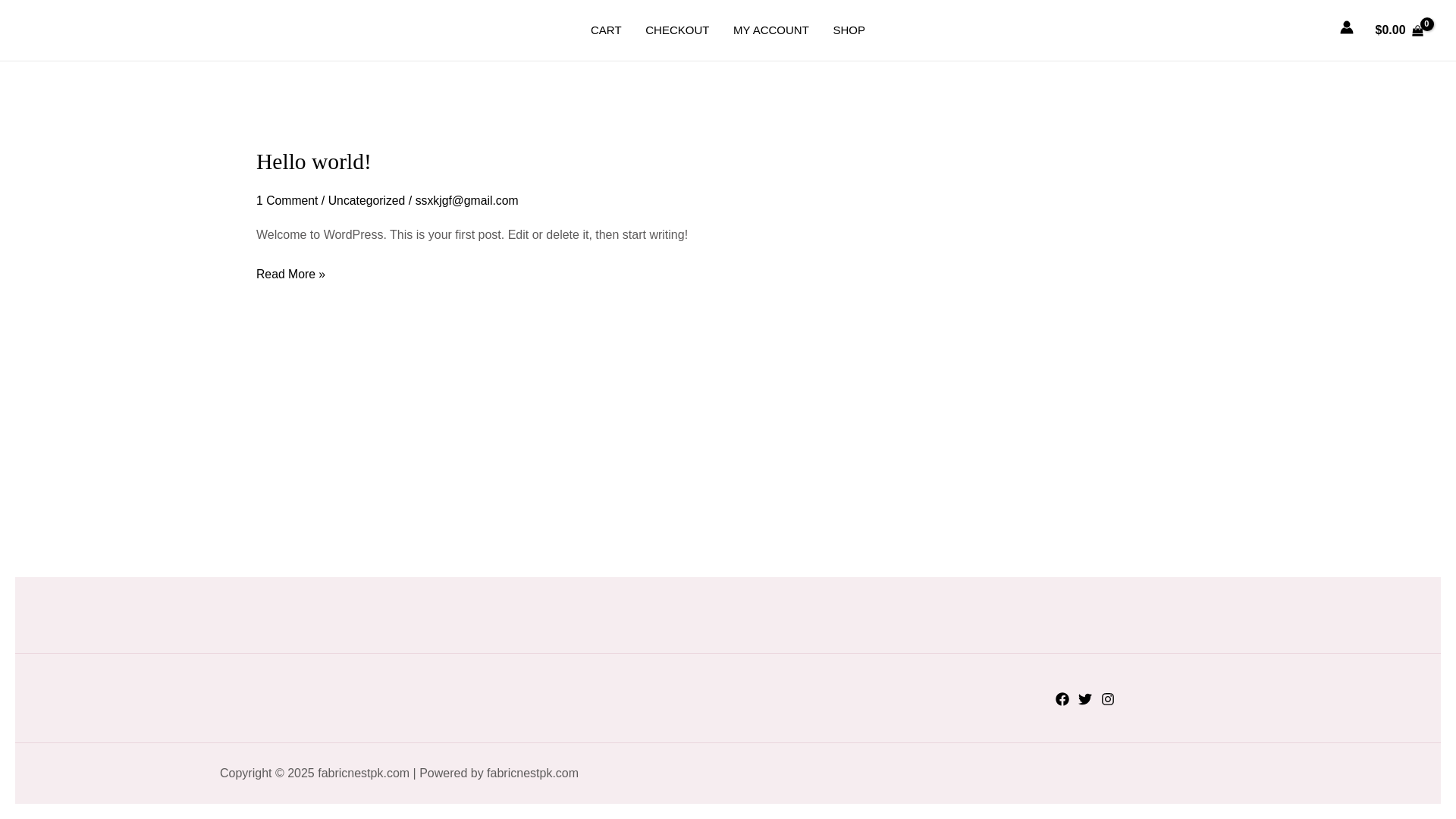Viewport: 1456px width, 819px height.
Task: Open the Shop menu item
Action: [x=849, y=30]
